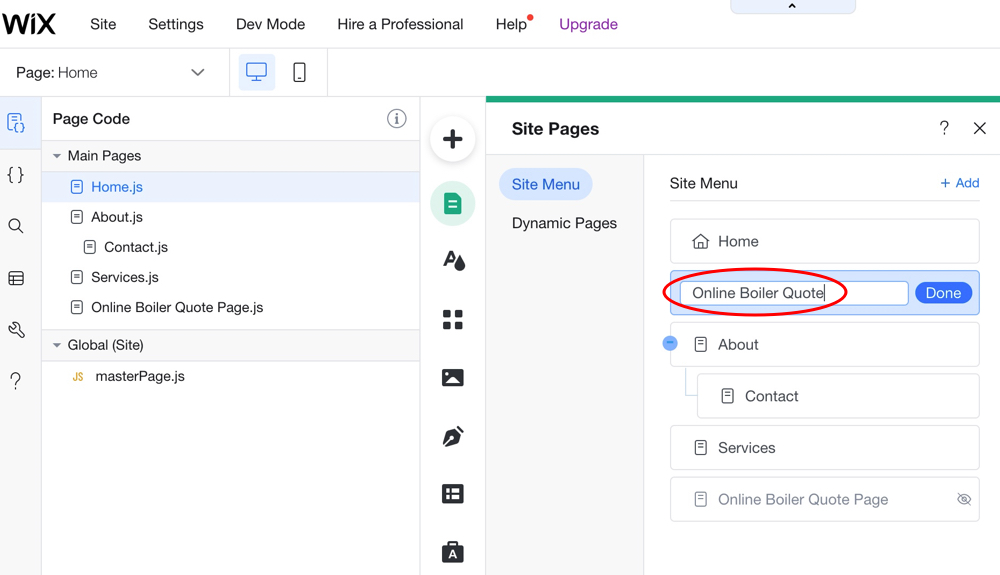Open the Add Apps grid icon
This screenshot has height=575, width=1000.
(453, 319)
